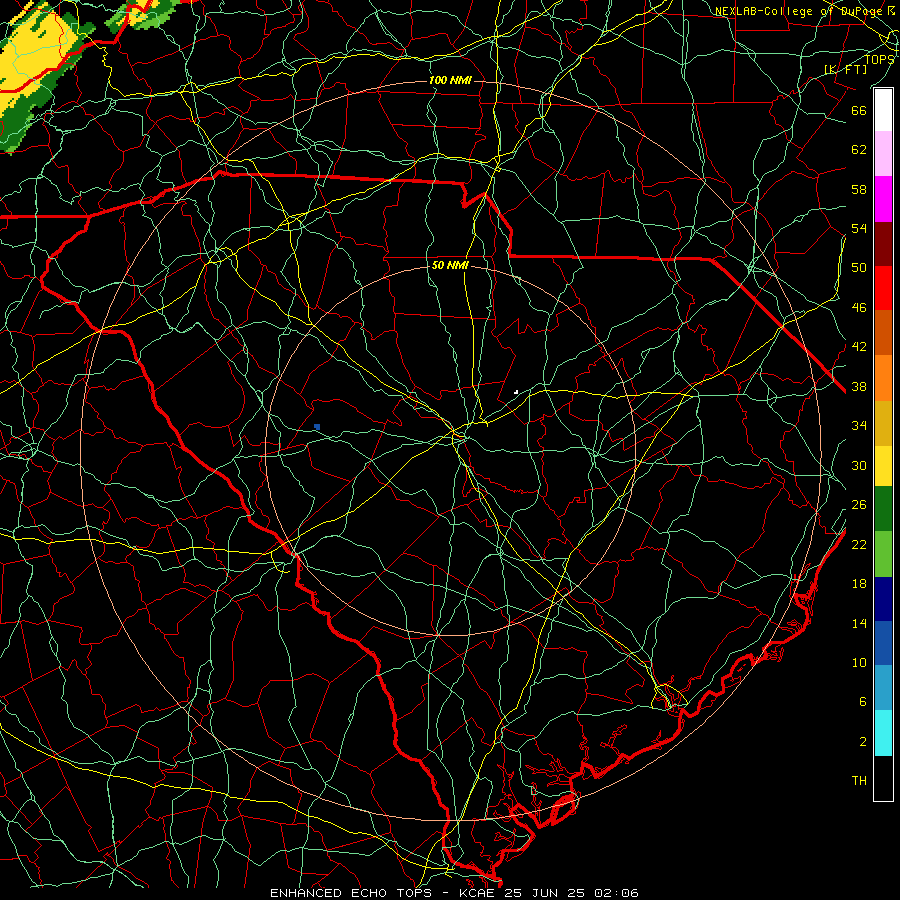Click the legend value 26
The width and height of the screenshot is (900, 900).
(x=859, y=505)
